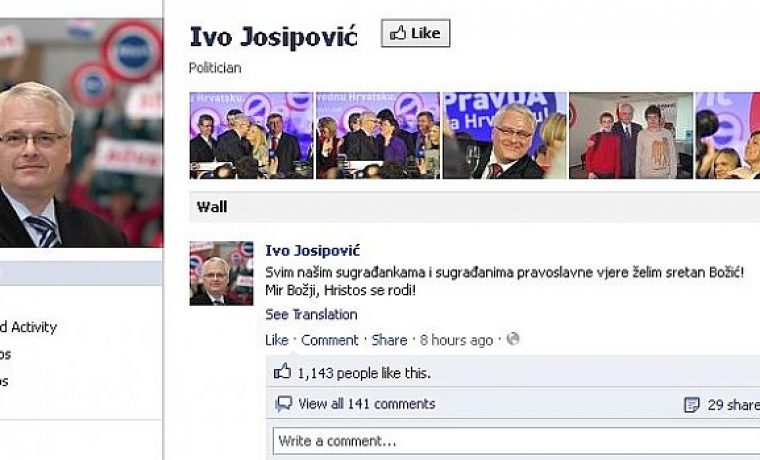Open fourth photo thumbnail with person in red sweater

[631, 136]
